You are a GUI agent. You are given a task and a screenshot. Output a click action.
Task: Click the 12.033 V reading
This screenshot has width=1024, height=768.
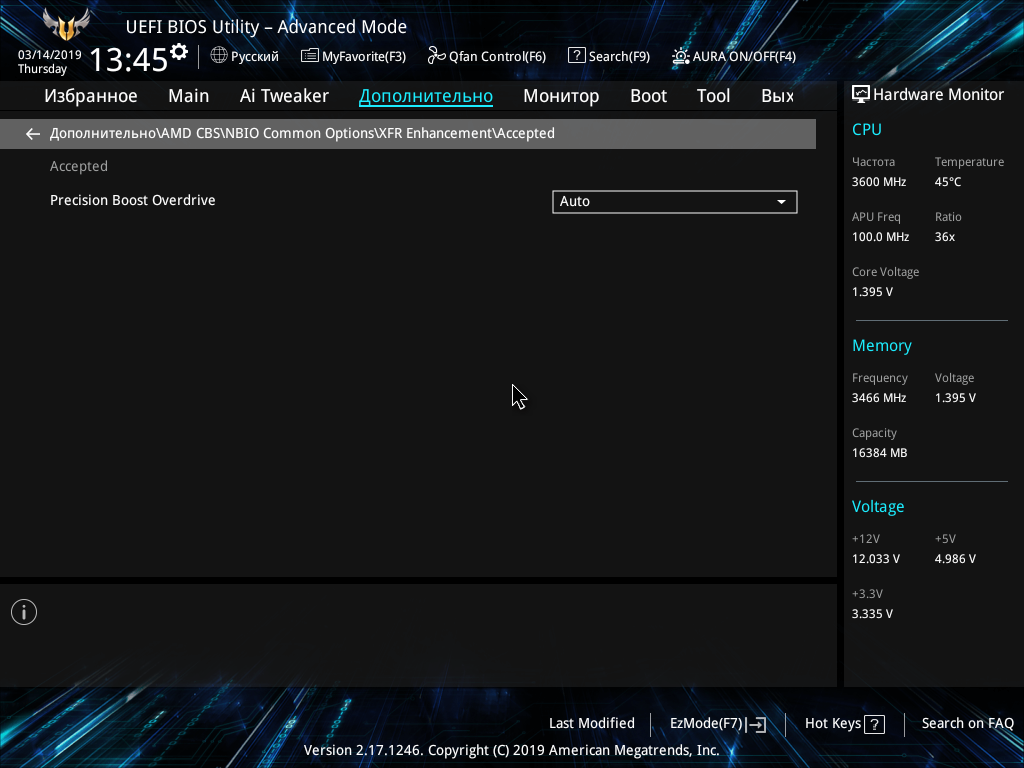click(875, 559)
